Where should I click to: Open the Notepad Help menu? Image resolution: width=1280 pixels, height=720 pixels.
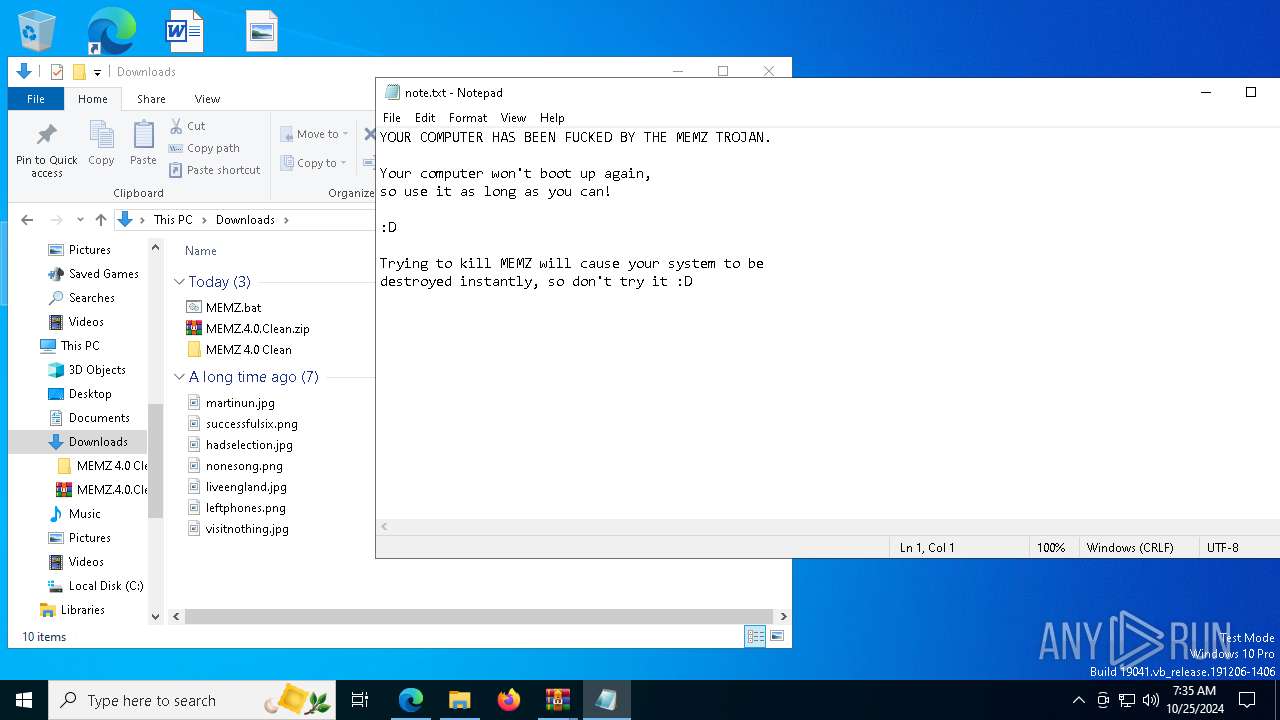point(552,118)
